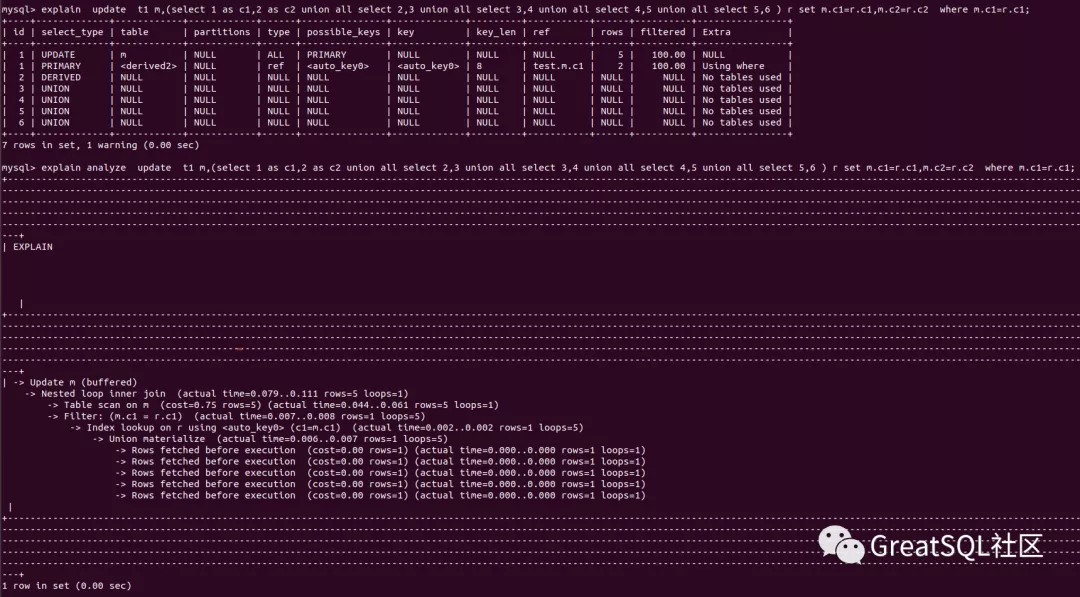1080x597 pixels.
Task: Click the 'ref' type cell
Action: (x=276, y=66)
